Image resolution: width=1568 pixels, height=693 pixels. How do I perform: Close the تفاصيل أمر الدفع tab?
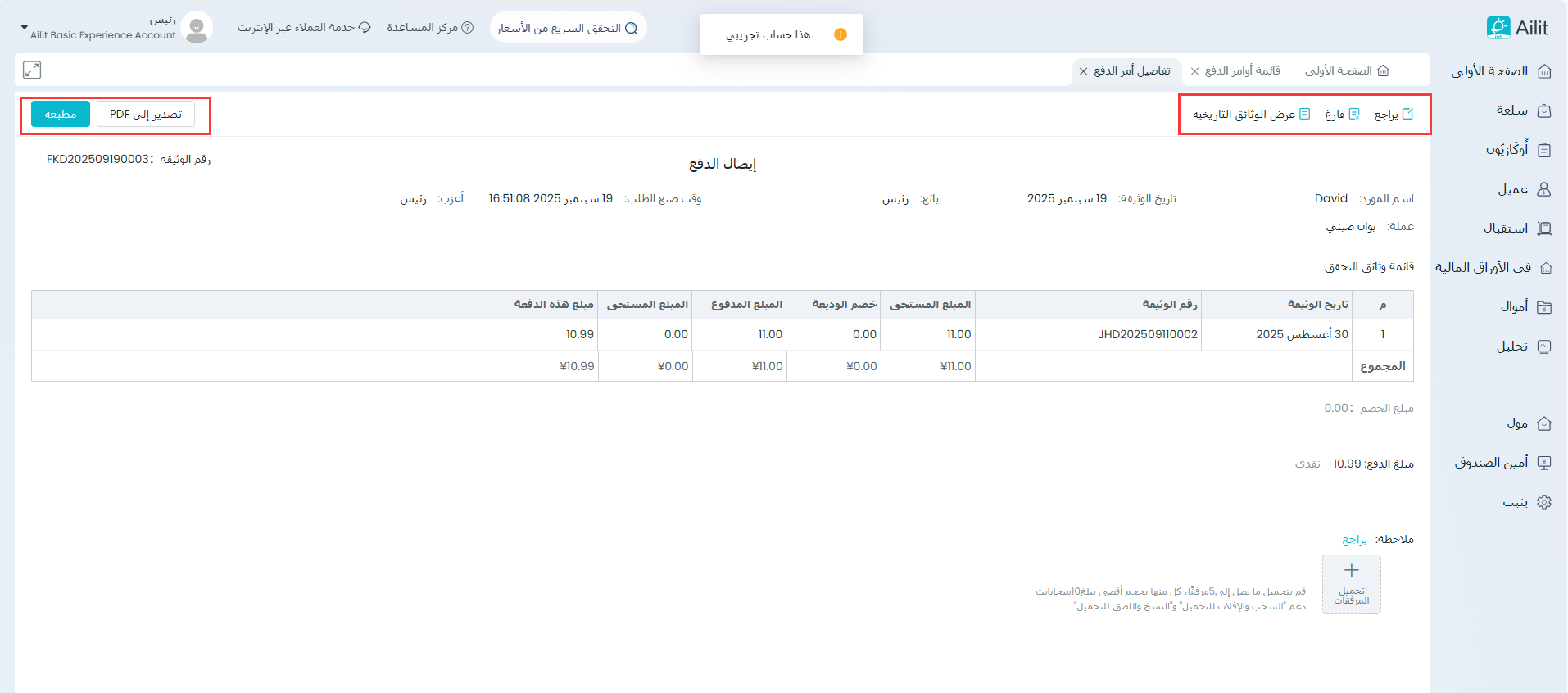[x=1083, y=71]
